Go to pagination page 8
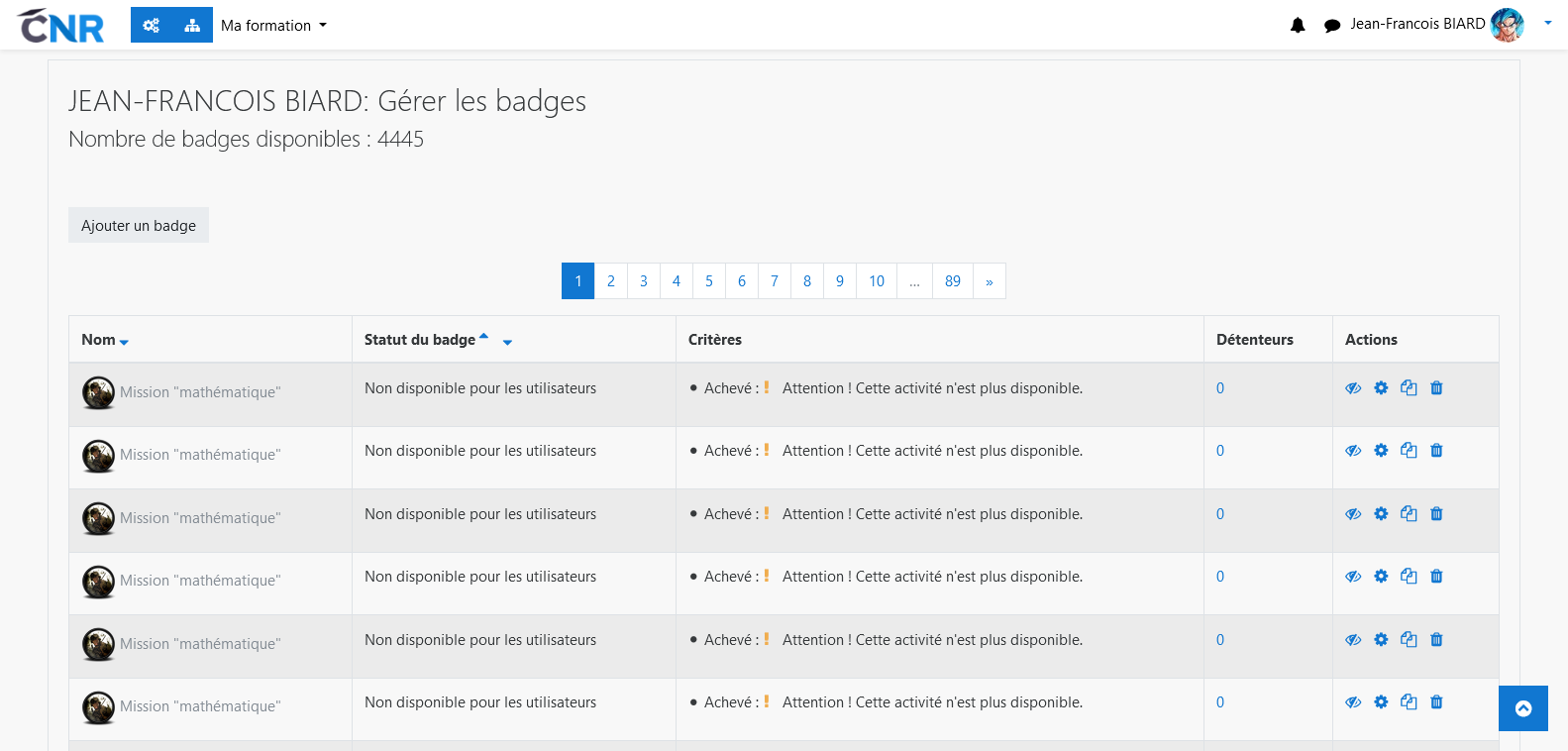Screen dimensions: 1568x751 coord(807,281)
